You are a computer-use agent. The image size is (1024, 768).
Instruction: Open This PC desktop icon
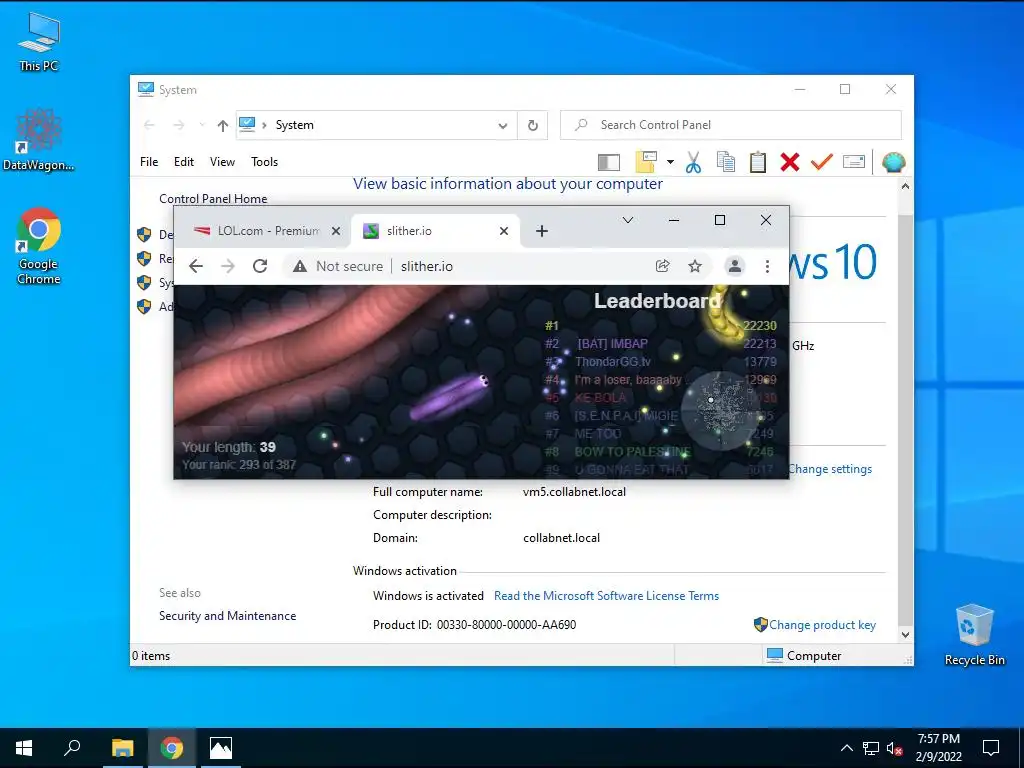click(x=39, y=41)
